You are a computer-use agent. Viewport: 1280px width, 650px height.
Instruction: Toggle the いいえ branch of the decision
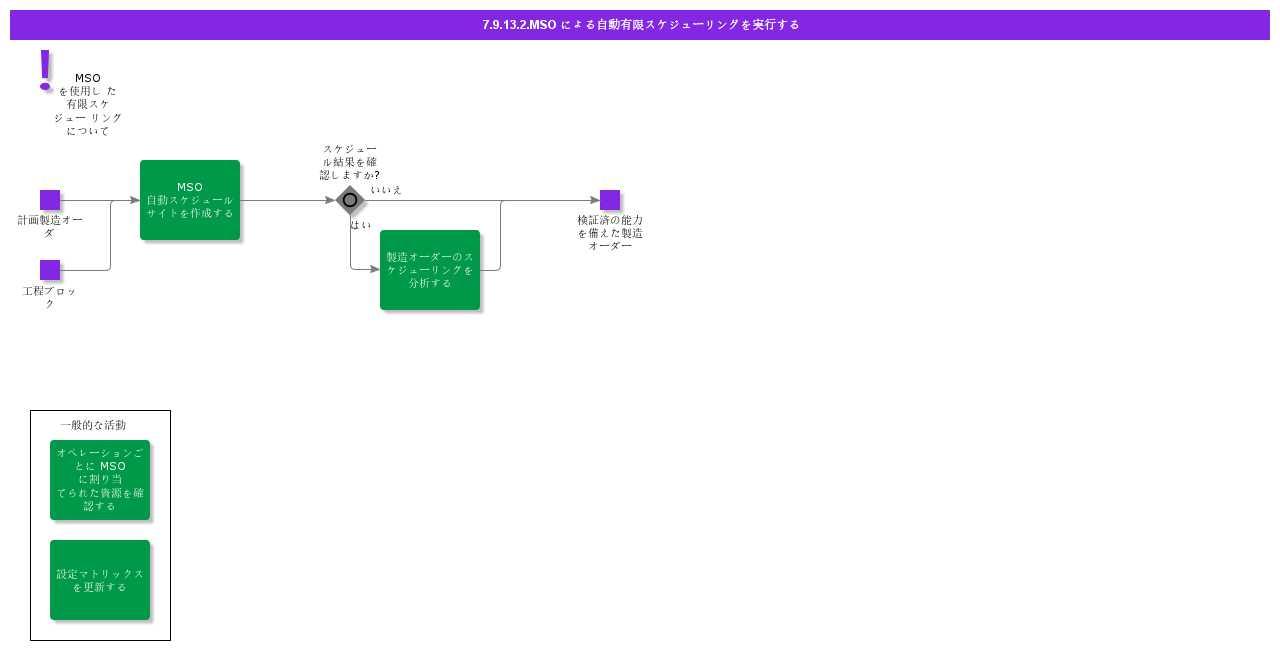tap(385, 188)
